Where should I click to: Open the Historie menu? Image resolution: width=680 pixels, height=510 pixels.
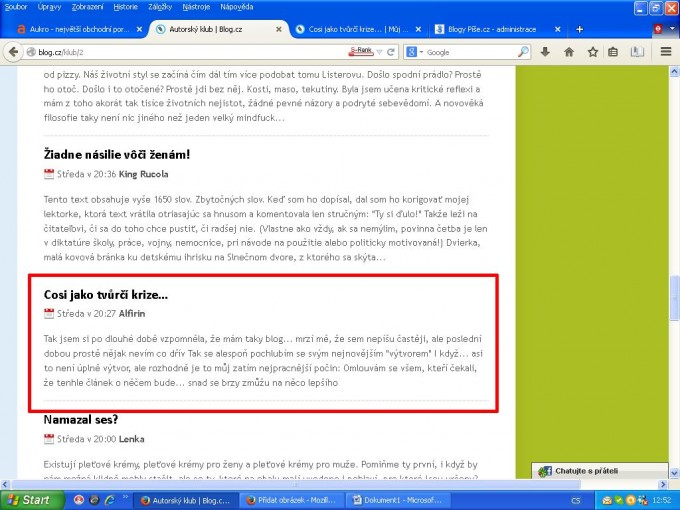125,7
